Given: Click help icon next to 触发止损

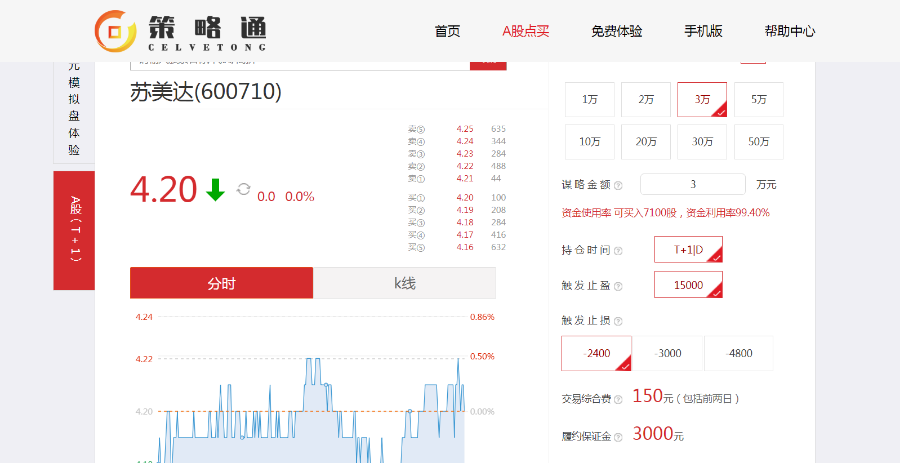Looking at the screenshot, I should [x=618, y=321].
